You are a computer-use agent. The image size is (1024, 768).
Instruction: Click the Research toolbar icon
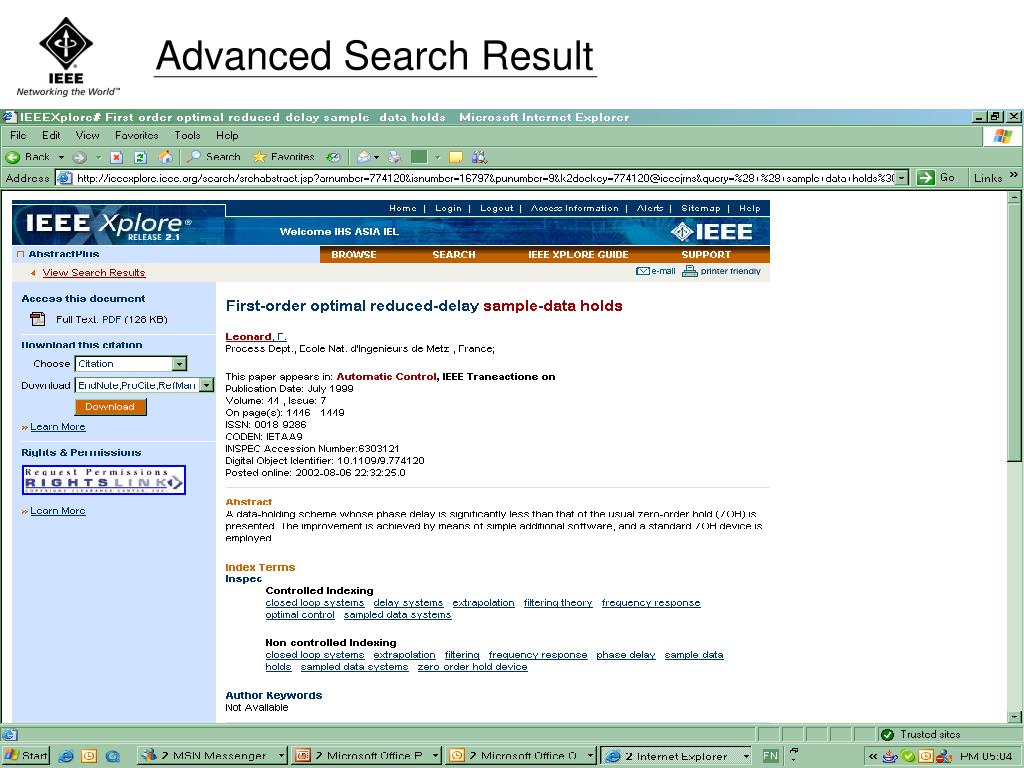(x=480, y=157)
